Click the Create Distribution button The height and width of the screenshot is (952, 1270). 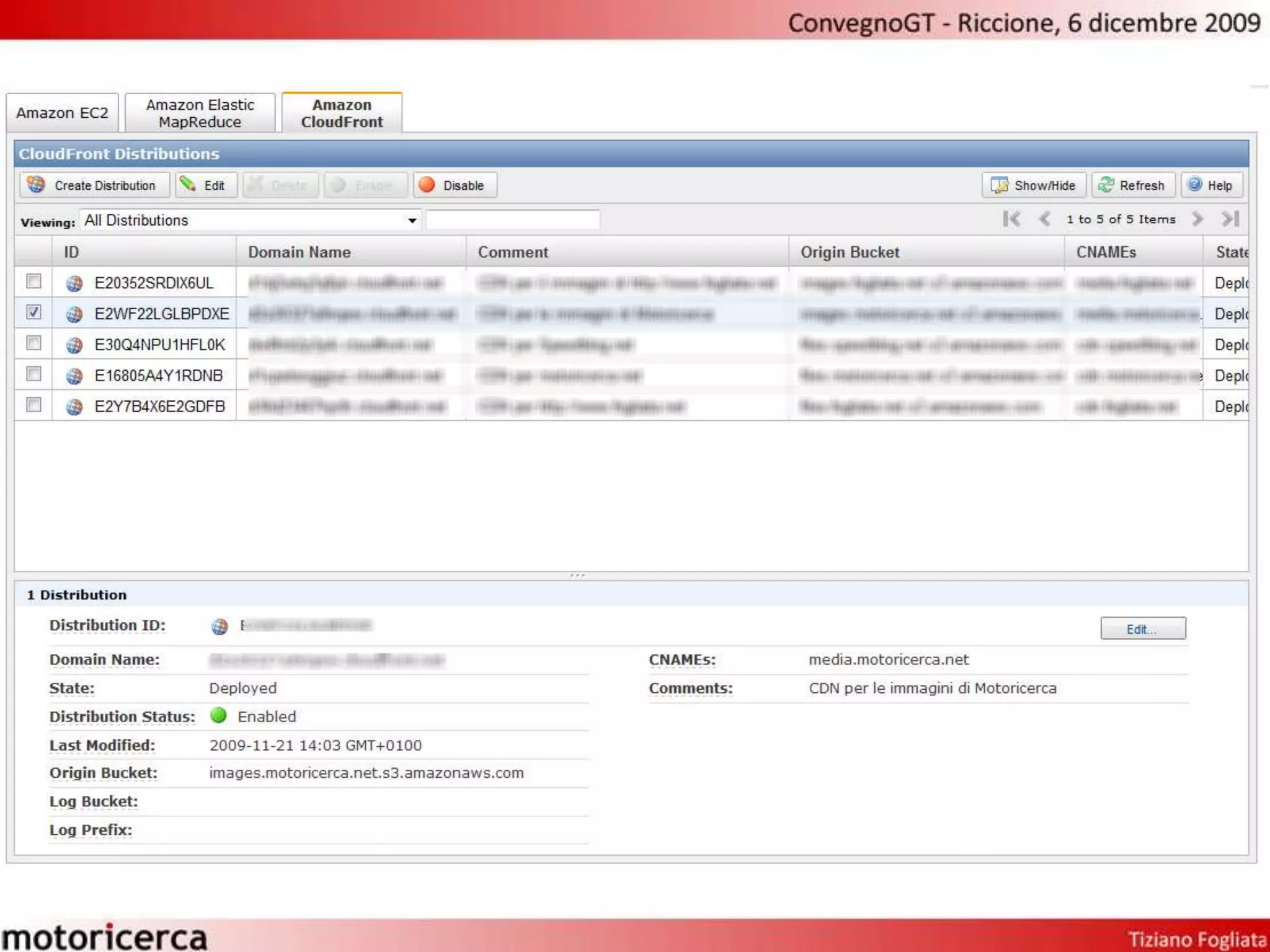tap(94, 185)
